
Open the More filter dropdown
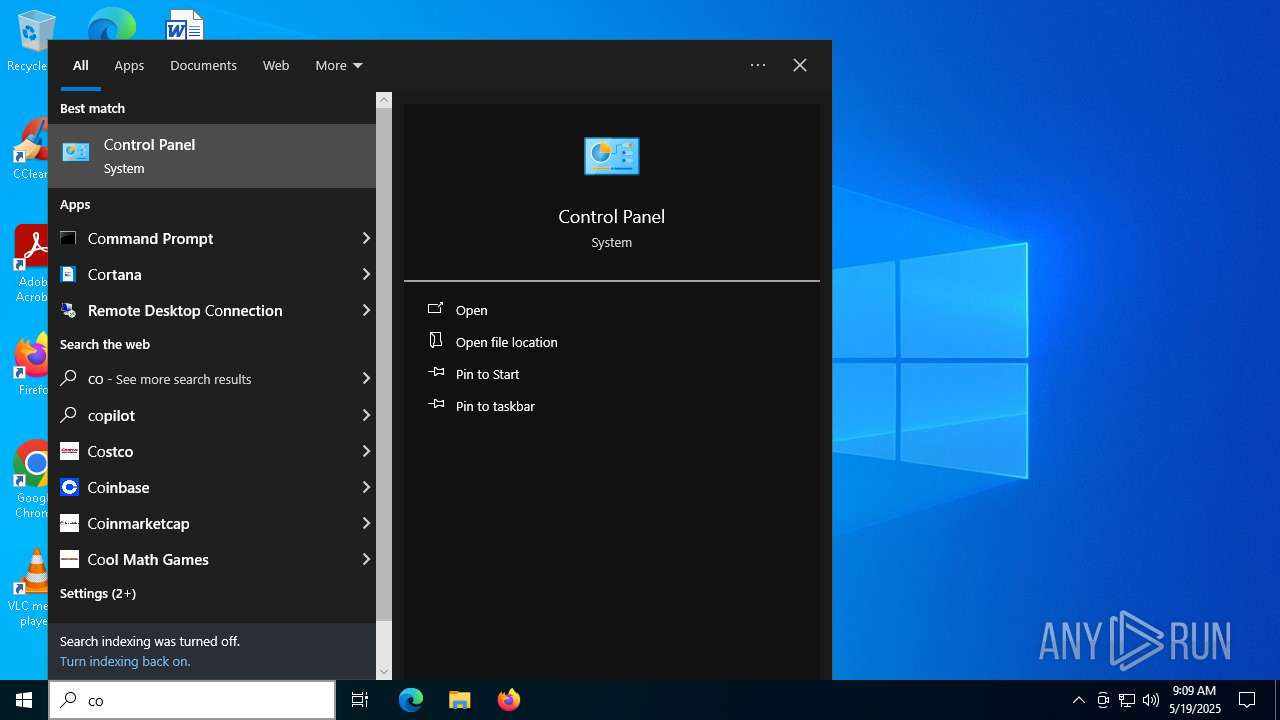339,65
